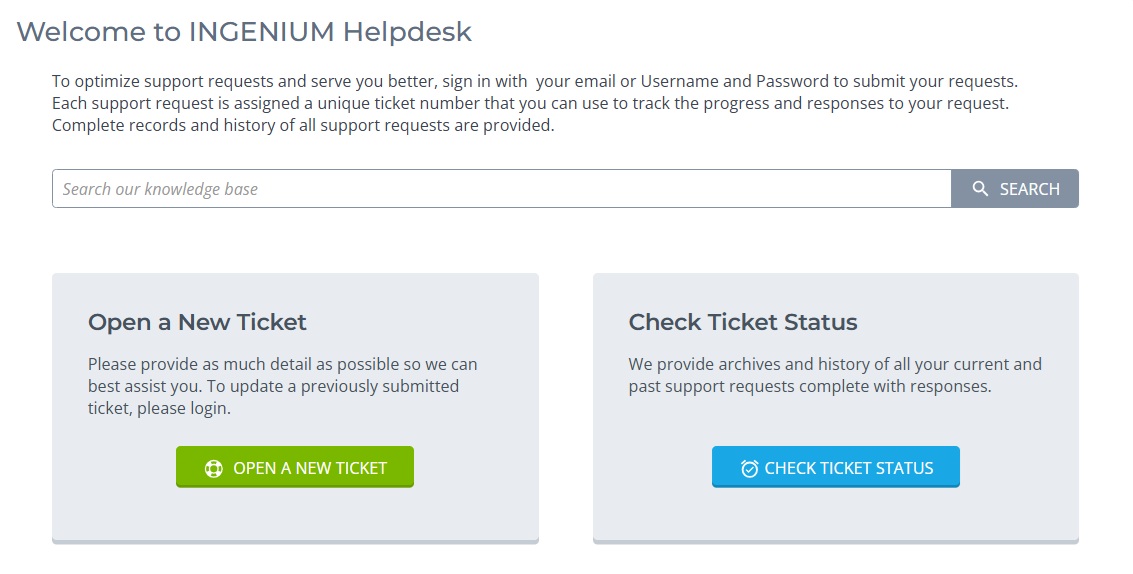Hit the blue CHECK TICKET STATUS button

(x=836, y=467)
